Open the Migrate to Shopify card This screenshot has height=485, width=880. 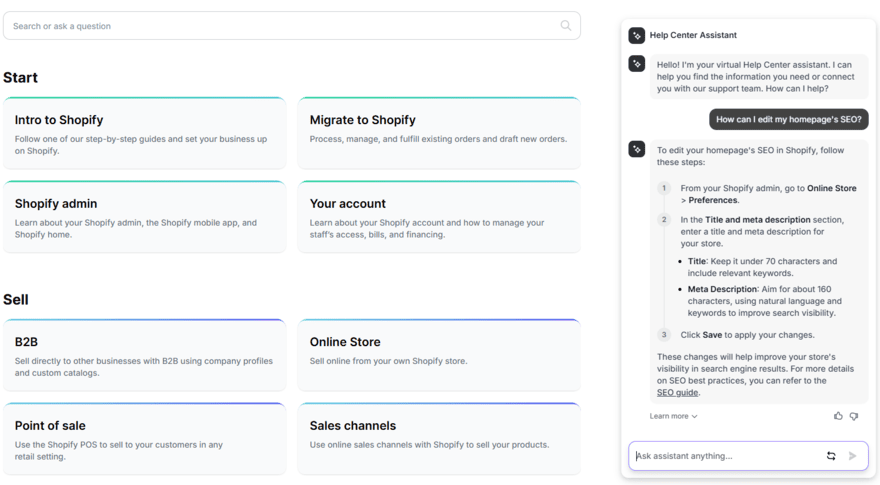(439, 132)
